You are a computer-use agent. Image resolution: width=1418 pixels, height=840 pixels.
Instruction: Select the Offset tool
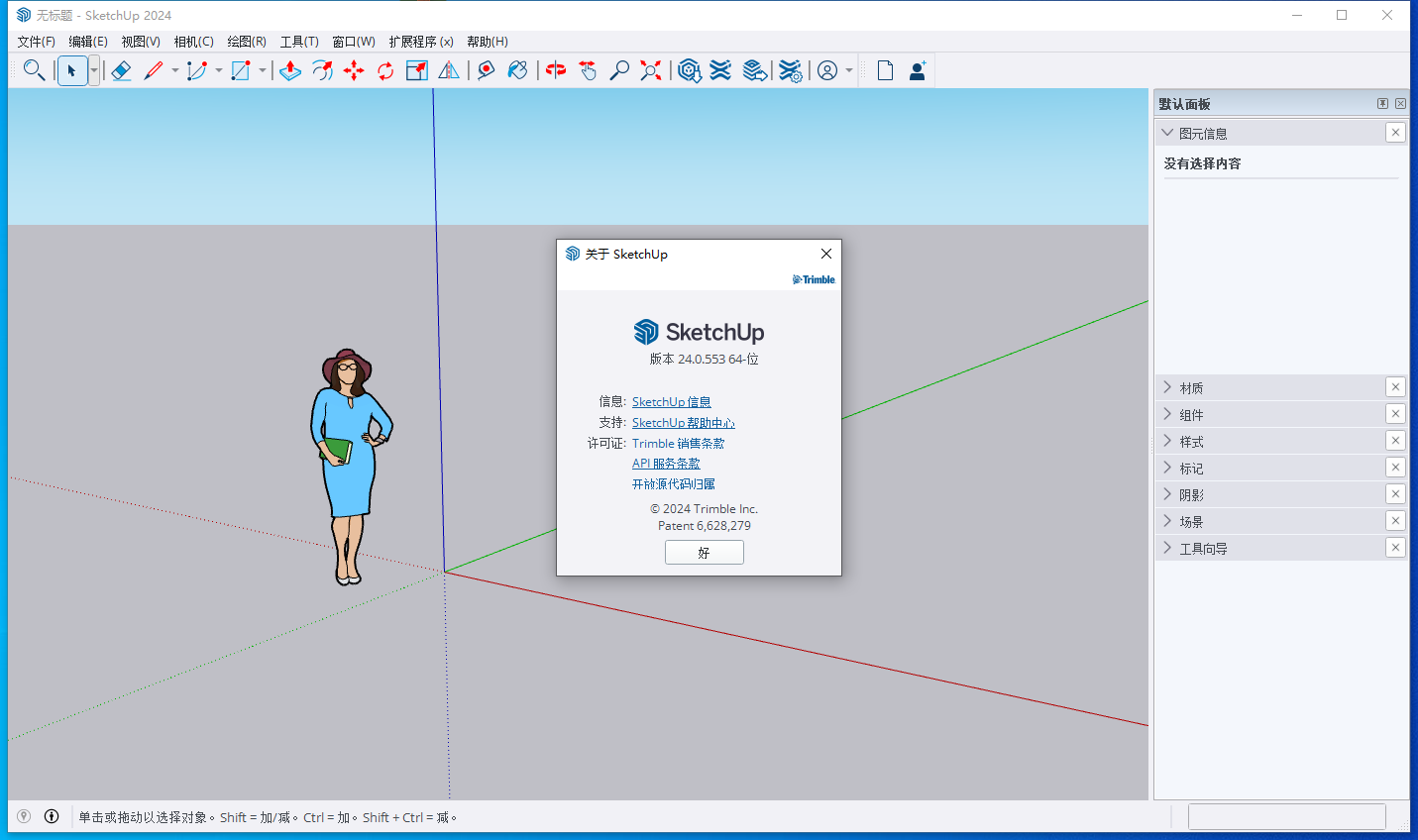pos(322,70)
